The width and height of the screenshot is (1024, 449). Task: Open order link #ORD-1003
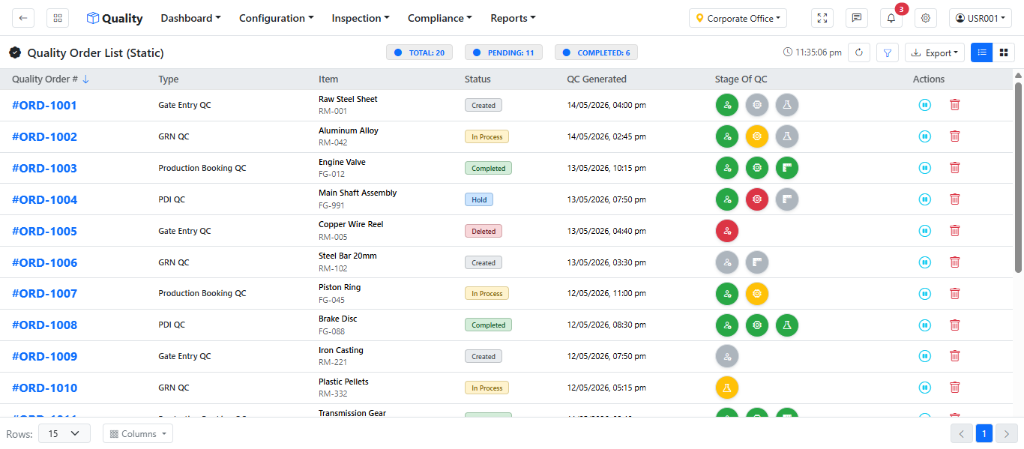click(44, 168)
